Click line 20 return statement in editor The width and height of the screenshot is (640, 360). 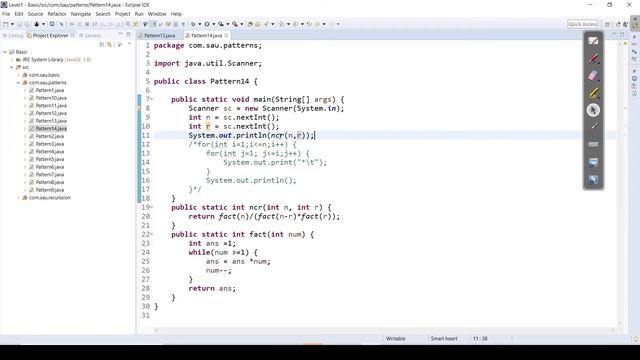tap(264, 216)
